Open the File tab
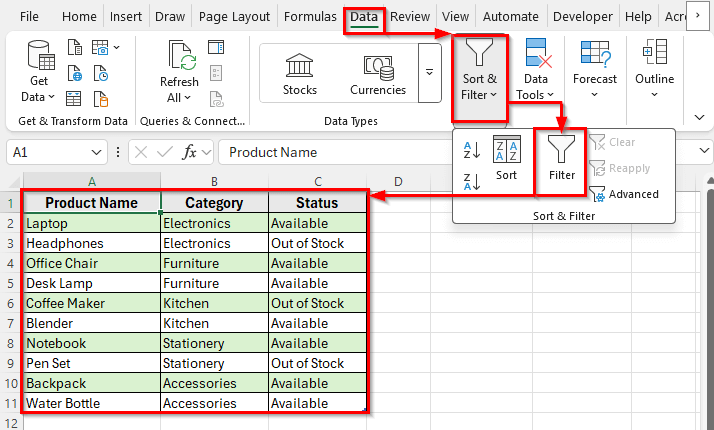Screen dimensions: 714x430 29,17
